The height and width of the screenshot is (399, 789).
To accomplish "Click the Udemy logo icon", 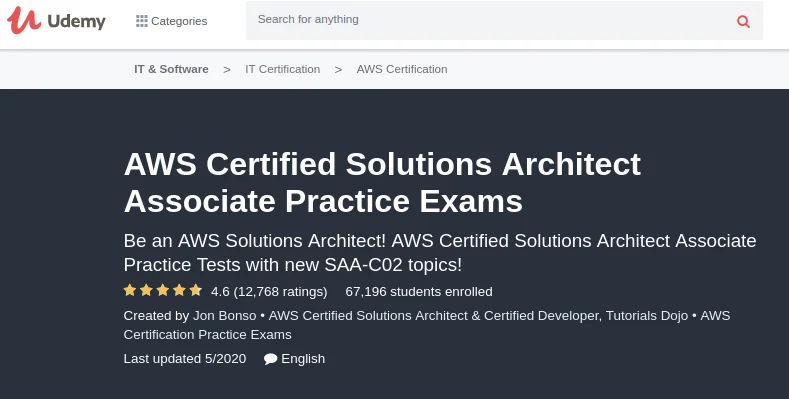I will pyautogui.click(x=23, y=20).
